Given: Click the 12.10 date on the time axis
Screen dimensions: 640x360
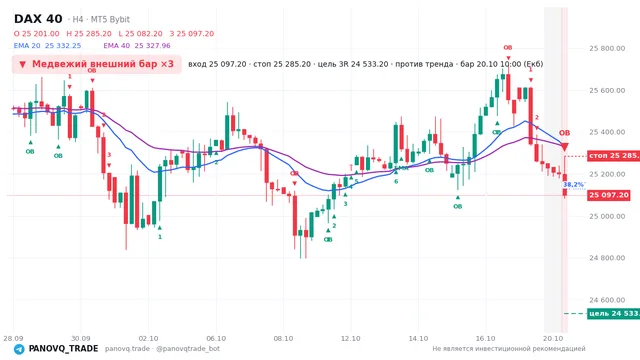Looking at the screenshot, I should [x=351, y=338].
